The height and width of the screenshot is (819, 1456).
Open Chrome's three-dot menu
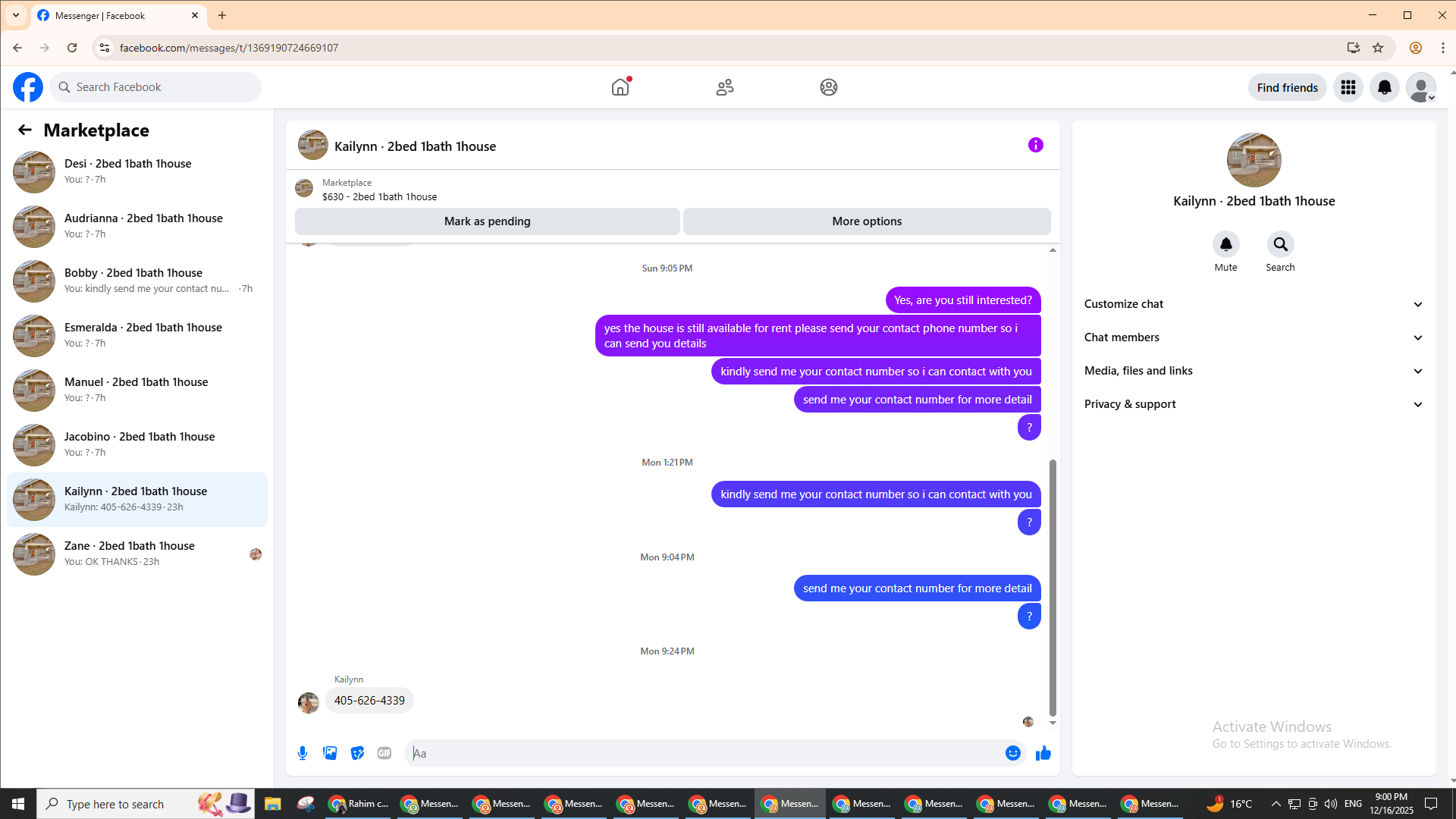(1443, 48)
